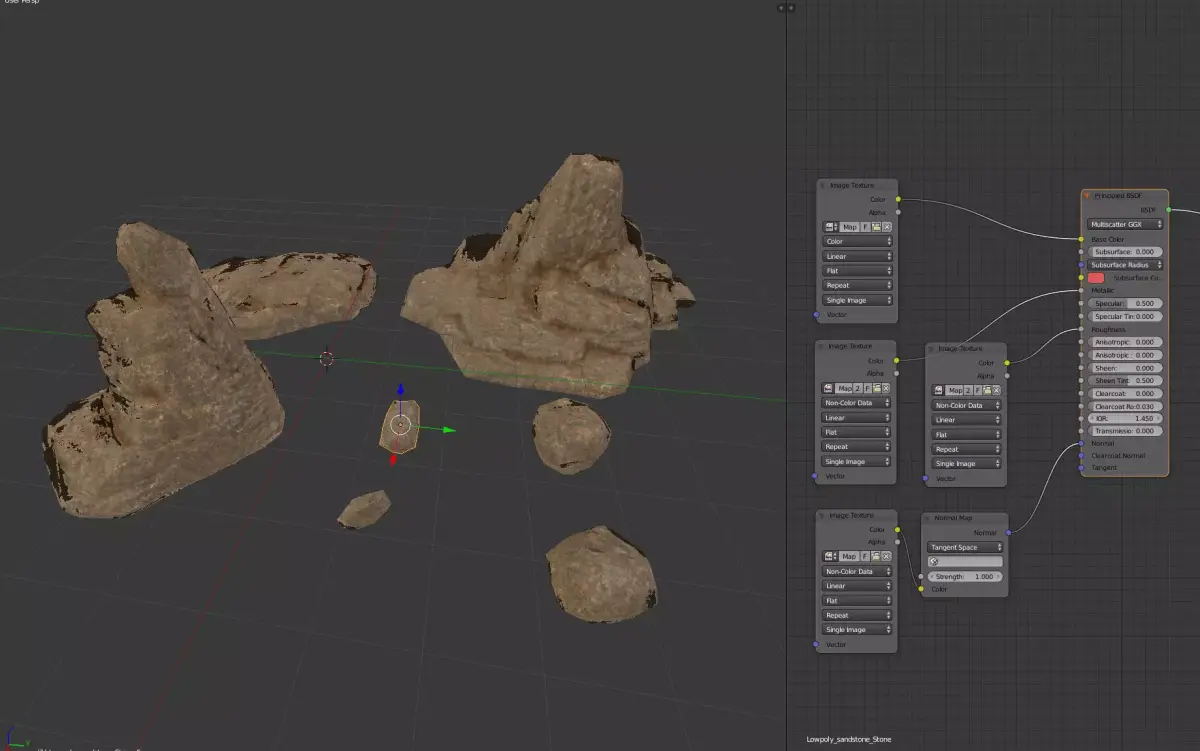The image size is (1200, 751).
Task: Unlink image with X in Metallic texture node
Action: pos(887,388)
